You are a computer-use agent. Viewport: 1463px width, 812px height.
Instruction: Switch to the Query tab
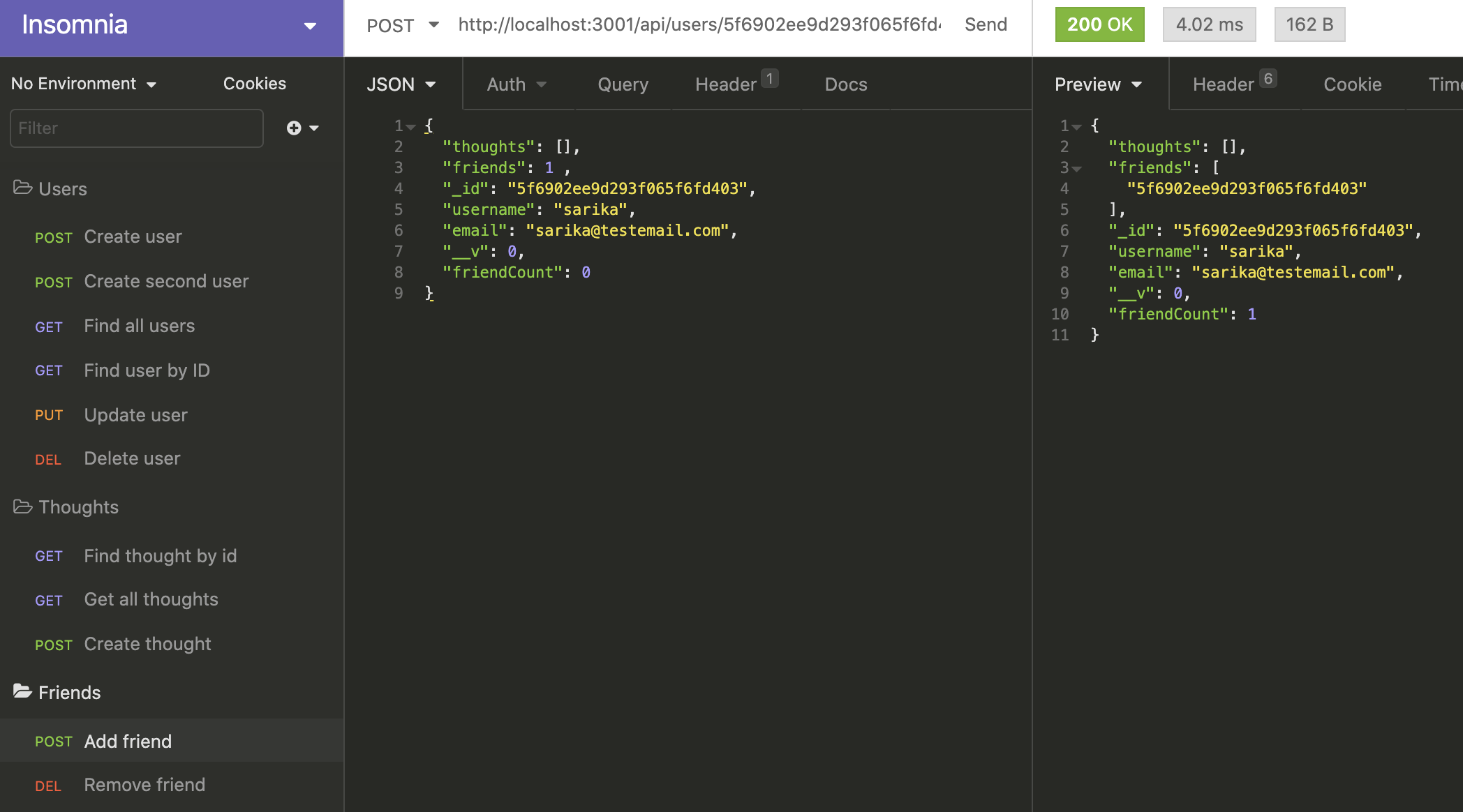pos(623,84)
